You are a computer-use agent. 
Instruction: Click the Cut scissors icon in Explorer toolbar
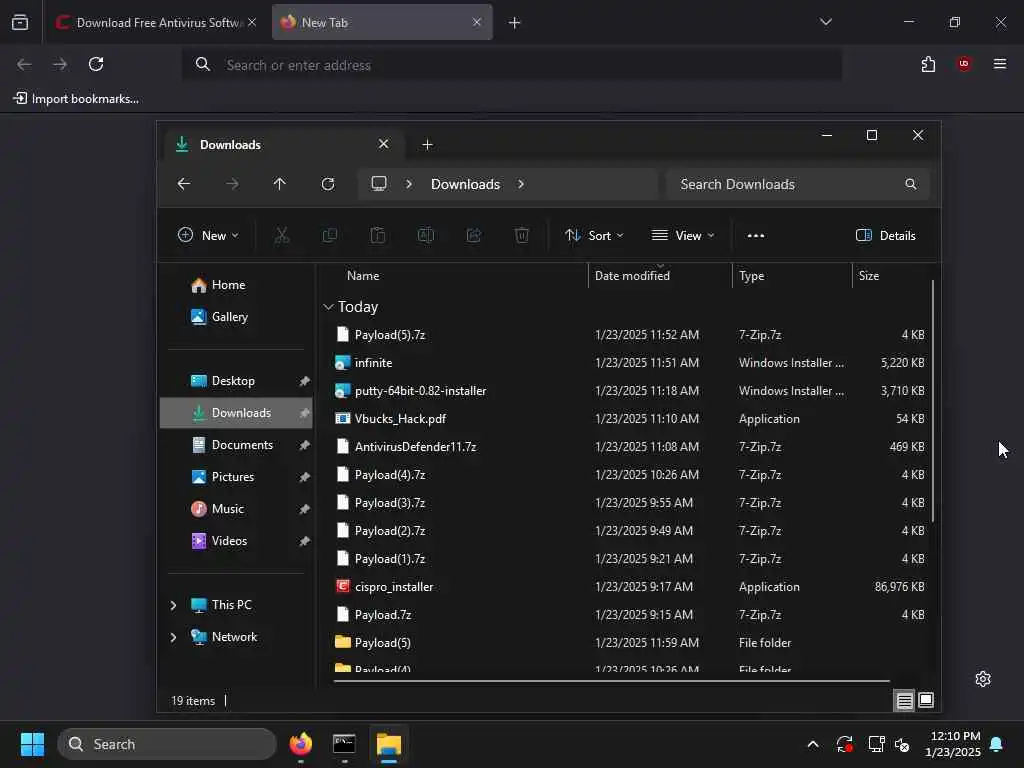[x=281, y=235]
